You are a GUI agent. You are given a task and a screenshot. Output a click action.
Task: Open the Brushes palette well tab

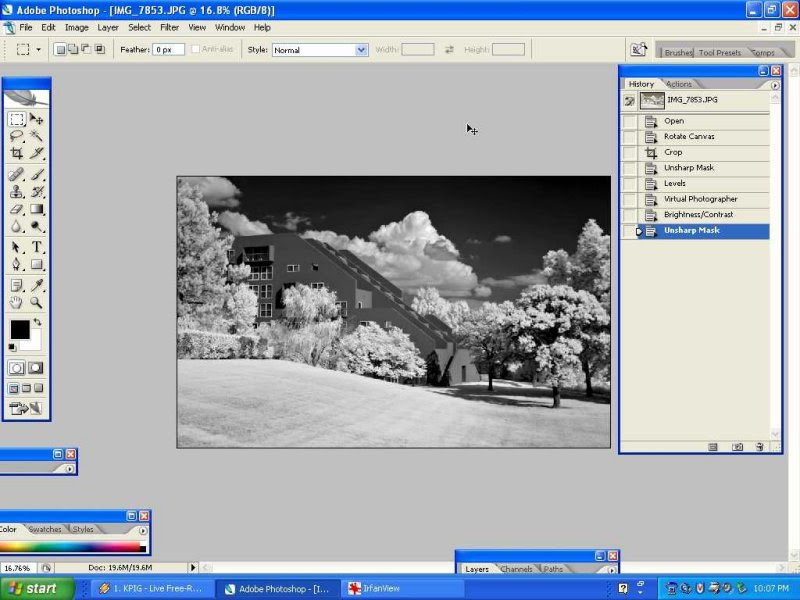click(678, 53)
